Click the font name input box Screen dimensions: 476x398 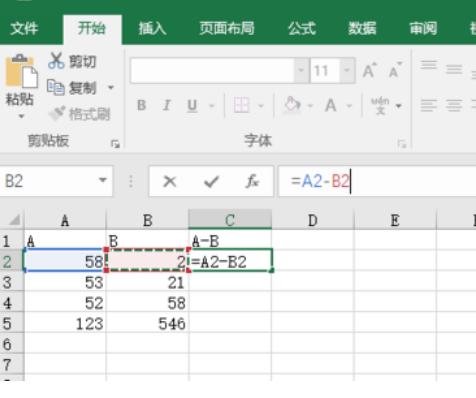click(x=212, y=70)
